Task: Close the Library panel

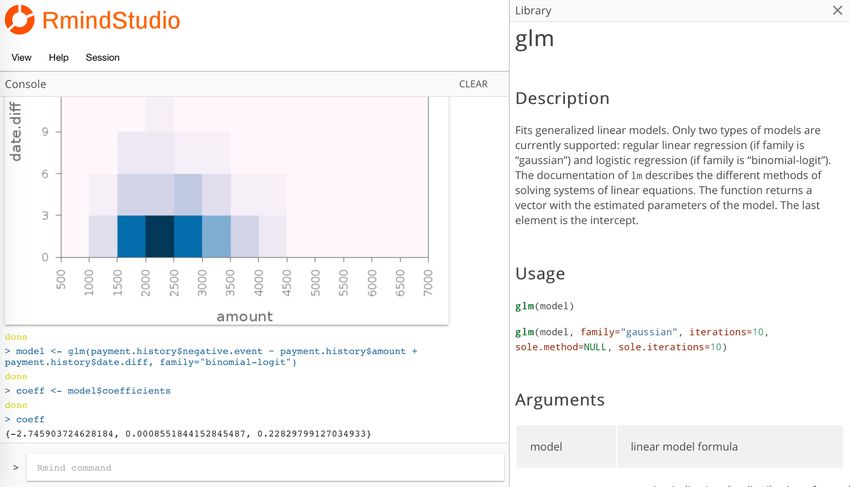Action: (x=838, y=10)
